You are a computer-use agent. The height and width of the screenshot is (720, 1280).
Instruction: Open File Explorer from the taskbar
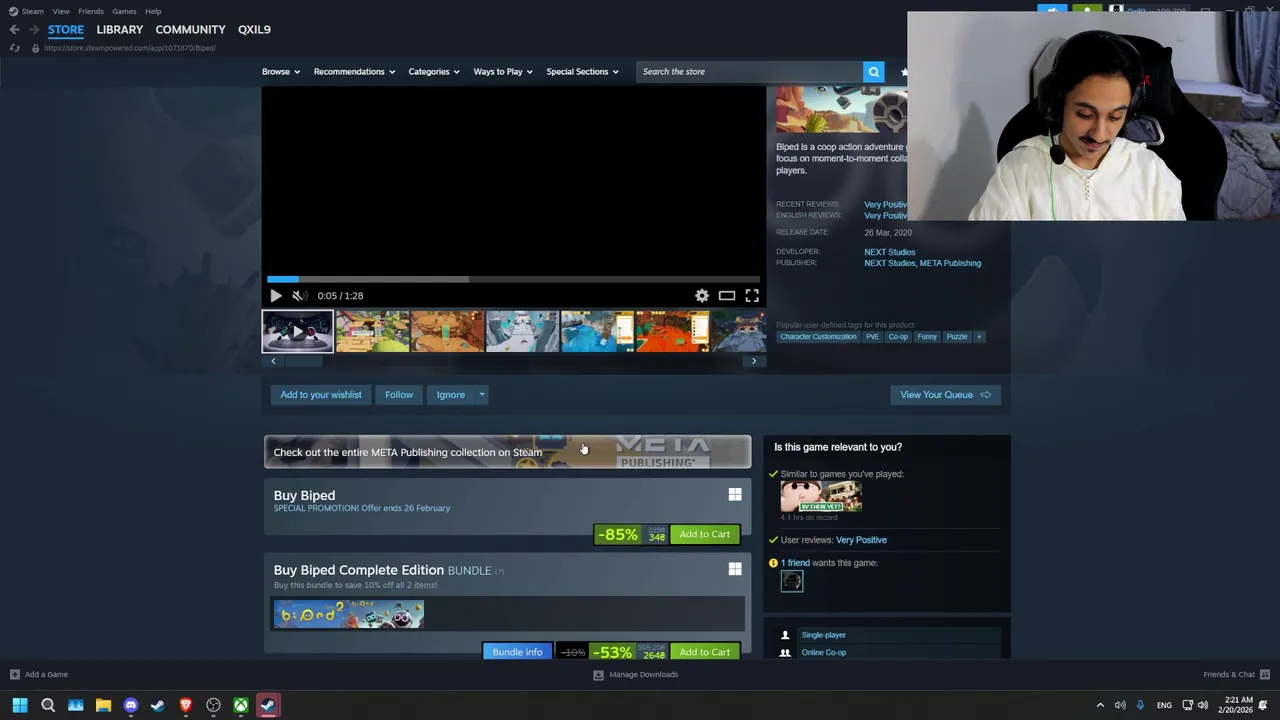click(103, 705)
